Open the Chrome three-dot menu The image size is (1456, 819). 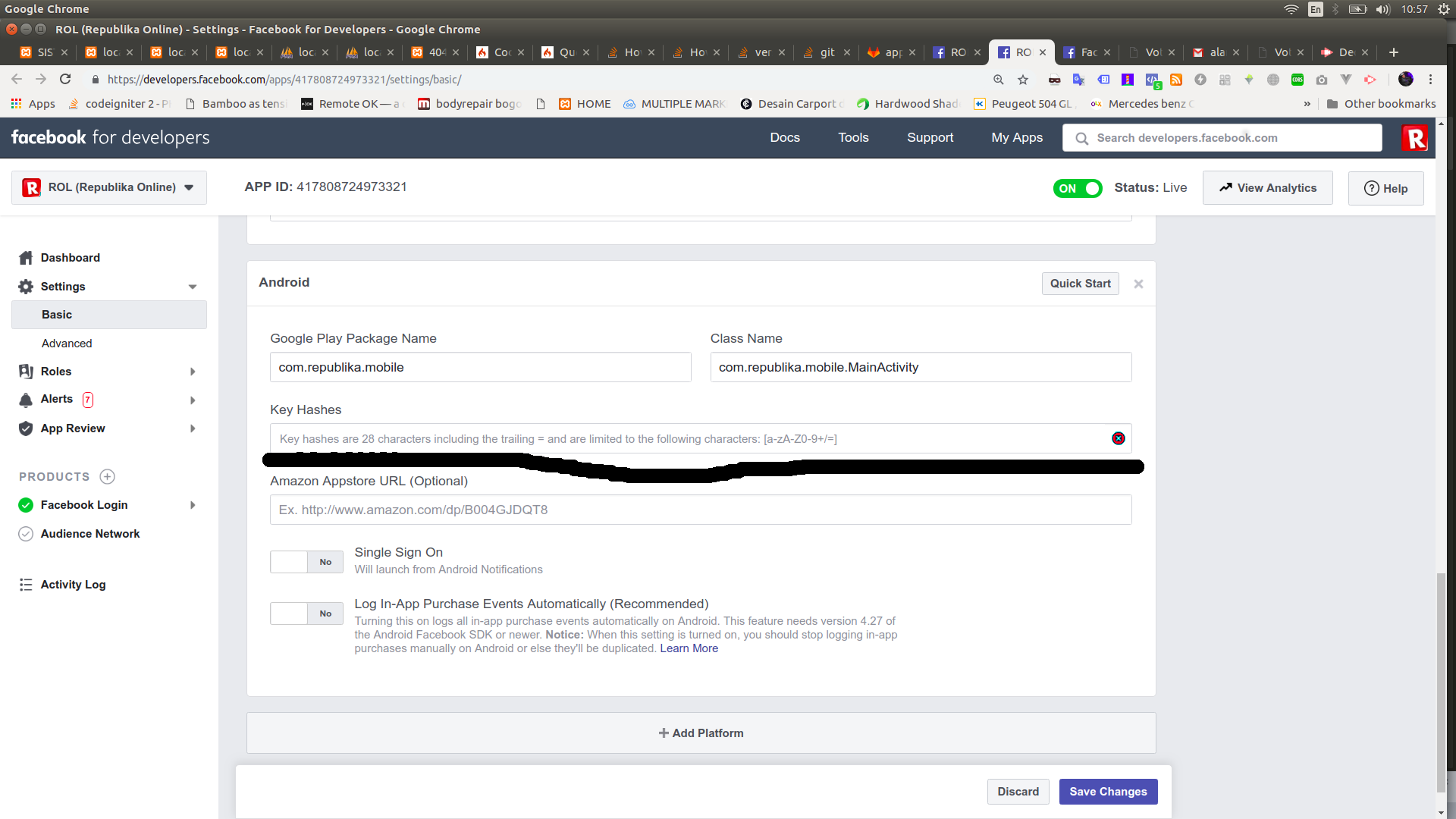coord(1431,80)
